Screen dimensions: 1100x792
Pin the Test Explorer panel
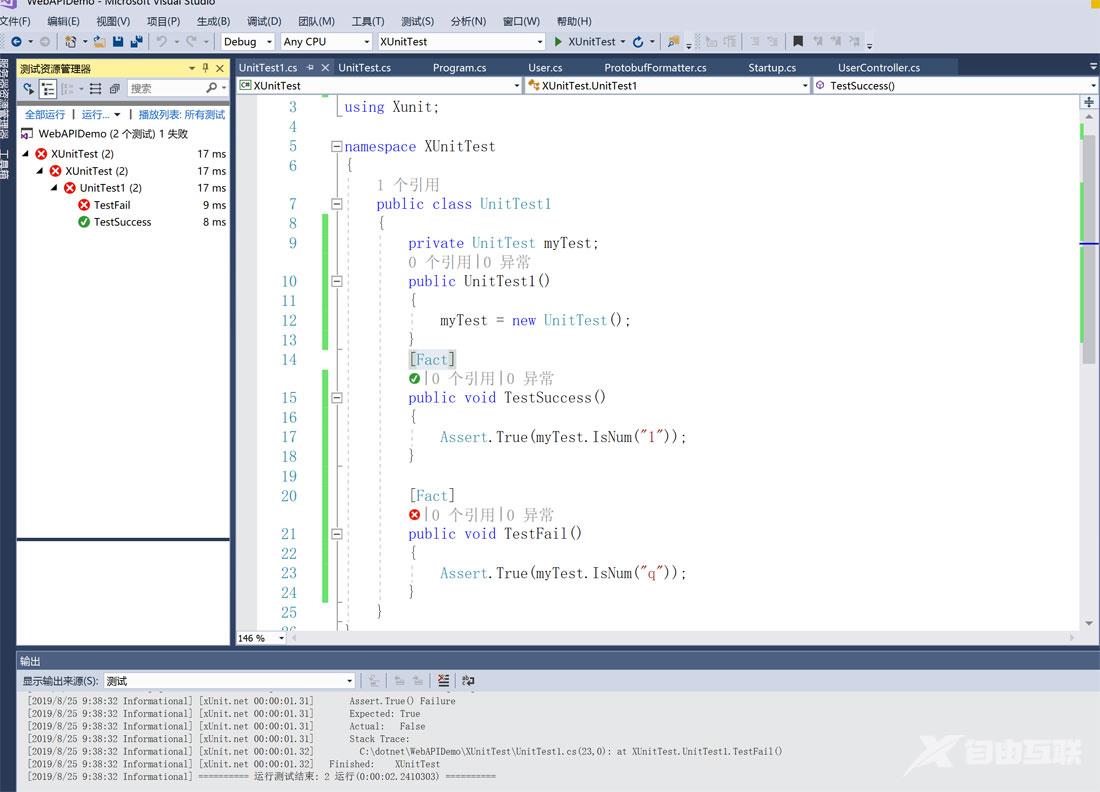[x=206, y=68]
